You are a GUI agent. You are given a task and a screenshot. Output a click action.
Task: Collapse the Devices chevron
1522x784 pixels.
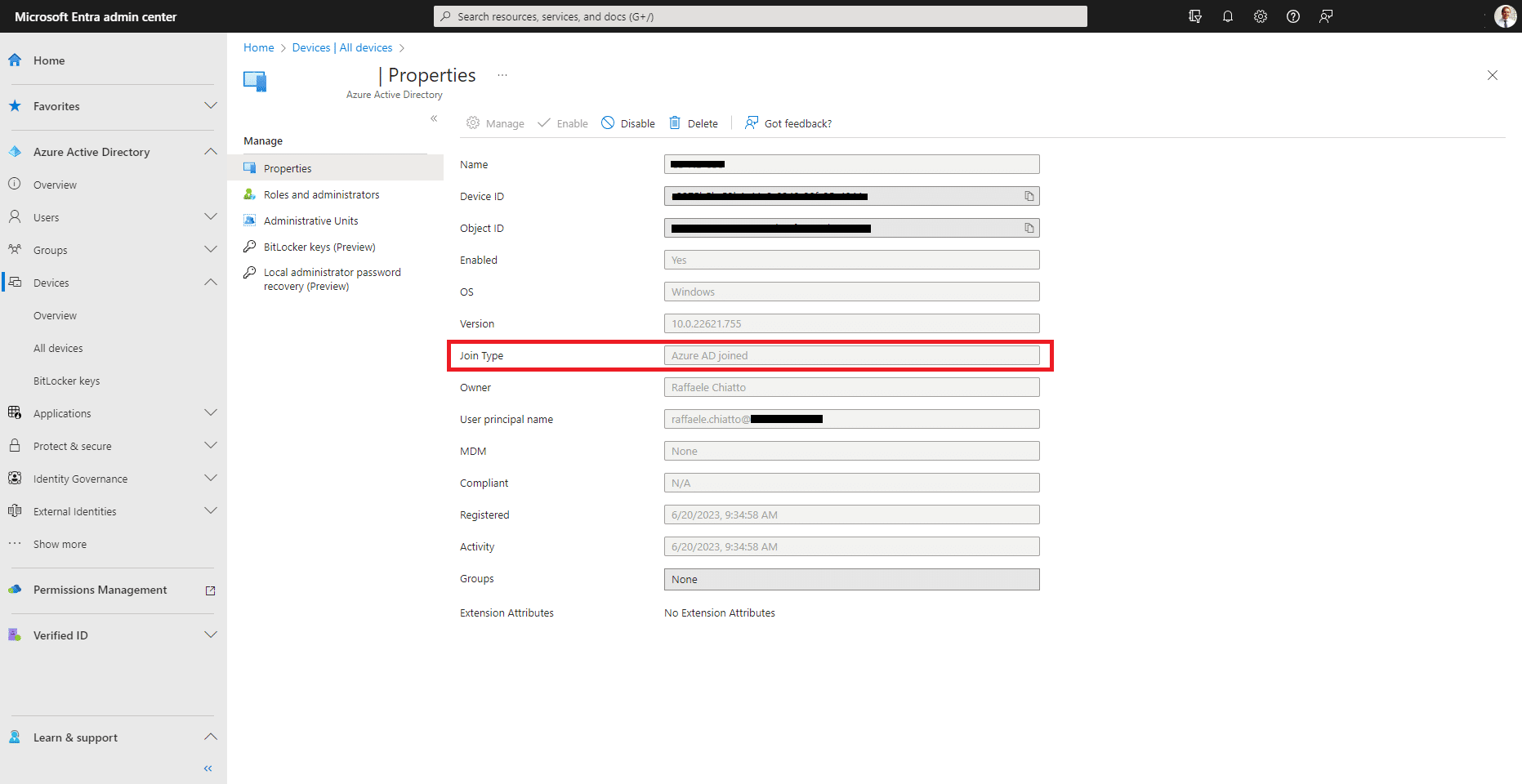click(211, 282)
